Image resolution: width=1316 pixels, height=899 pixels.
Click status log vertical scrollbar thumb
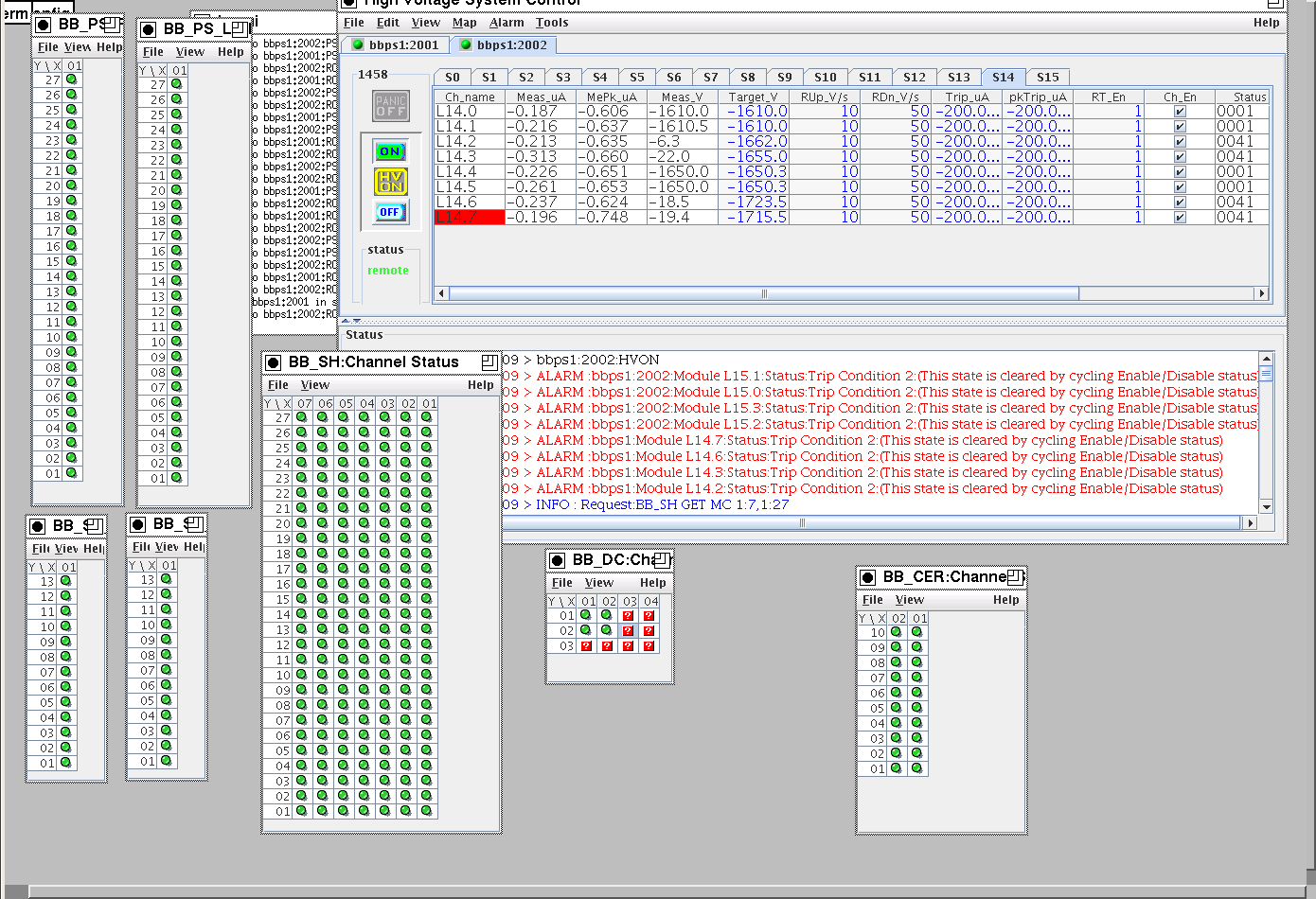click(1267, 374)
